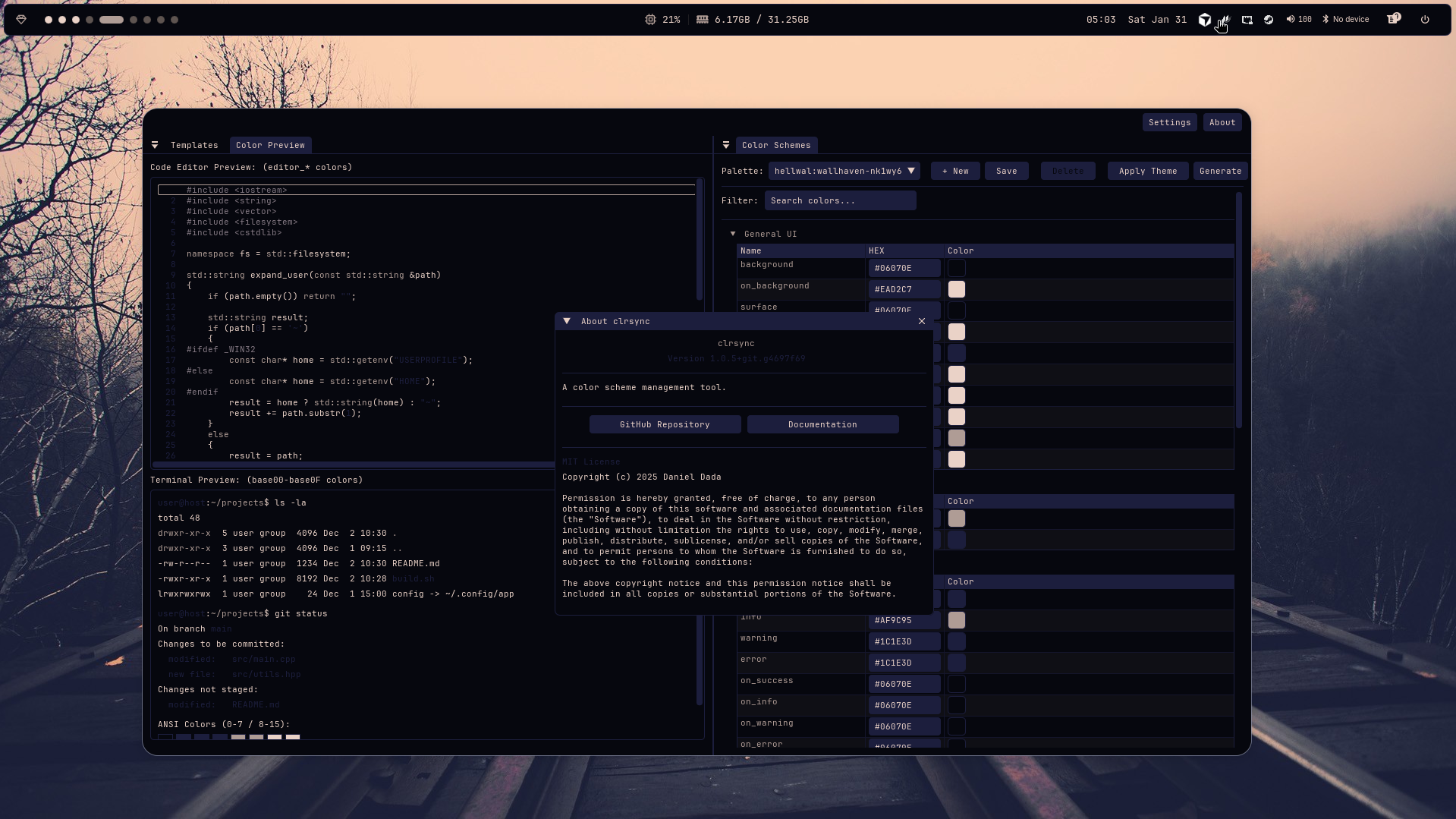Viewport: 1456px width, 819px height.
Task: Select the Color Preview tab
Action: point(270,145)
